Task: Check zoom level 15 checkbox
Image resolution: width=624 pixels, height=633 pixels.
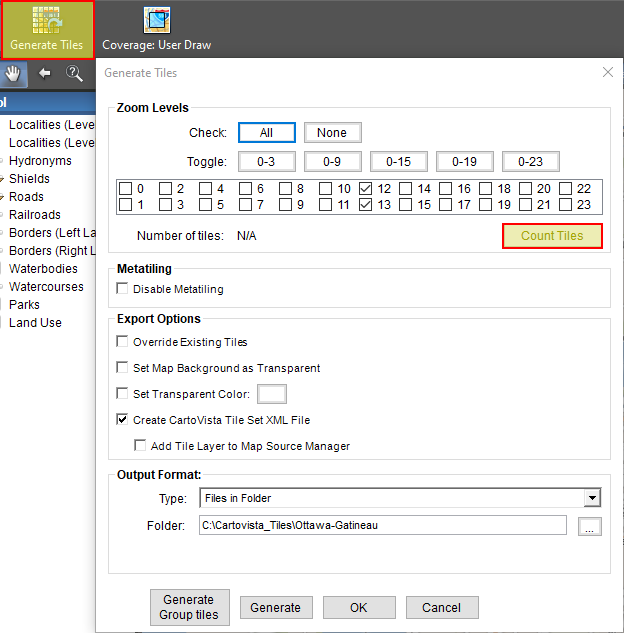Action: [x=405, y=205]
